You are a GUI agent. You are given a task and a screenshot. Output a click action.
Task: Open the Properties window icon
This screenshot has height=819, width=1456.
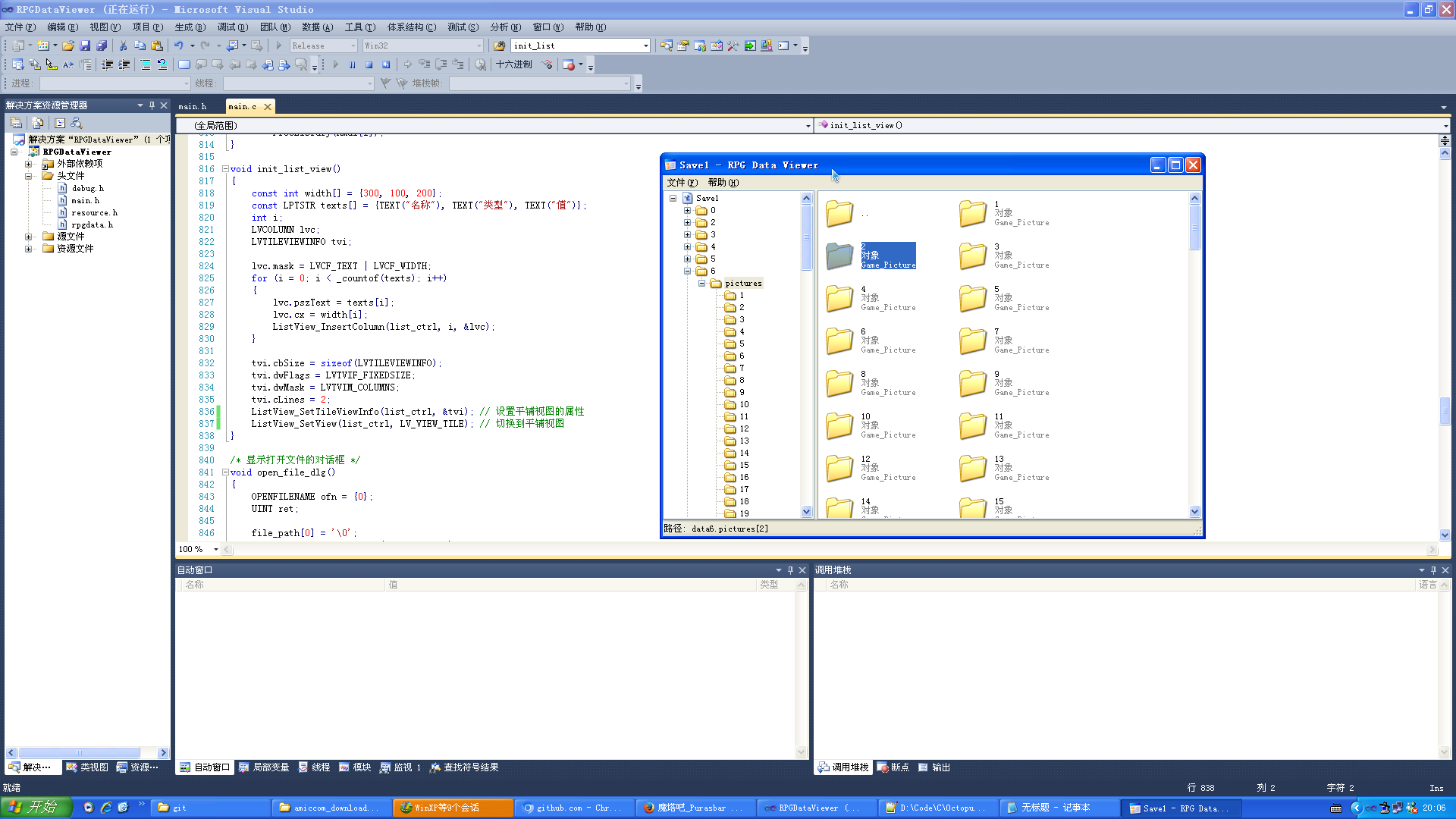pos(682,45)
